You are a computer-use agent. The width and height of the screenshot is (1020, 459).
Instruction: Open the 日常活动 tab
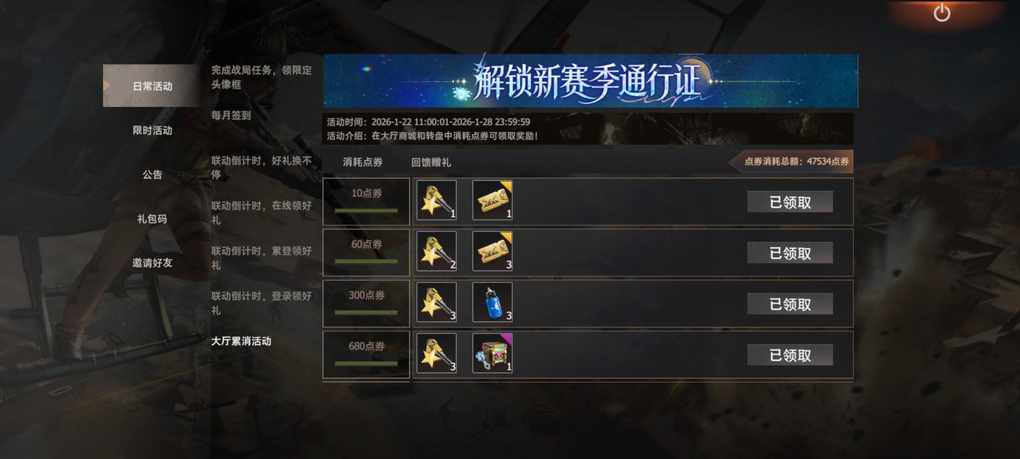click(x=152, y=85)
